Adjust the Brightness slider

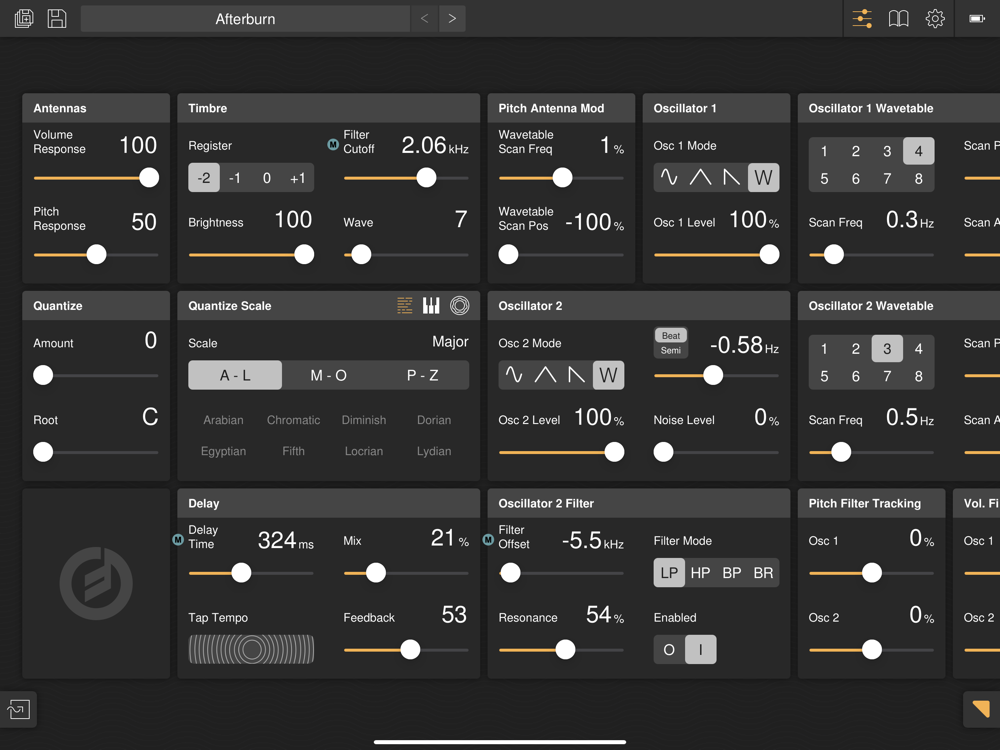251,254
